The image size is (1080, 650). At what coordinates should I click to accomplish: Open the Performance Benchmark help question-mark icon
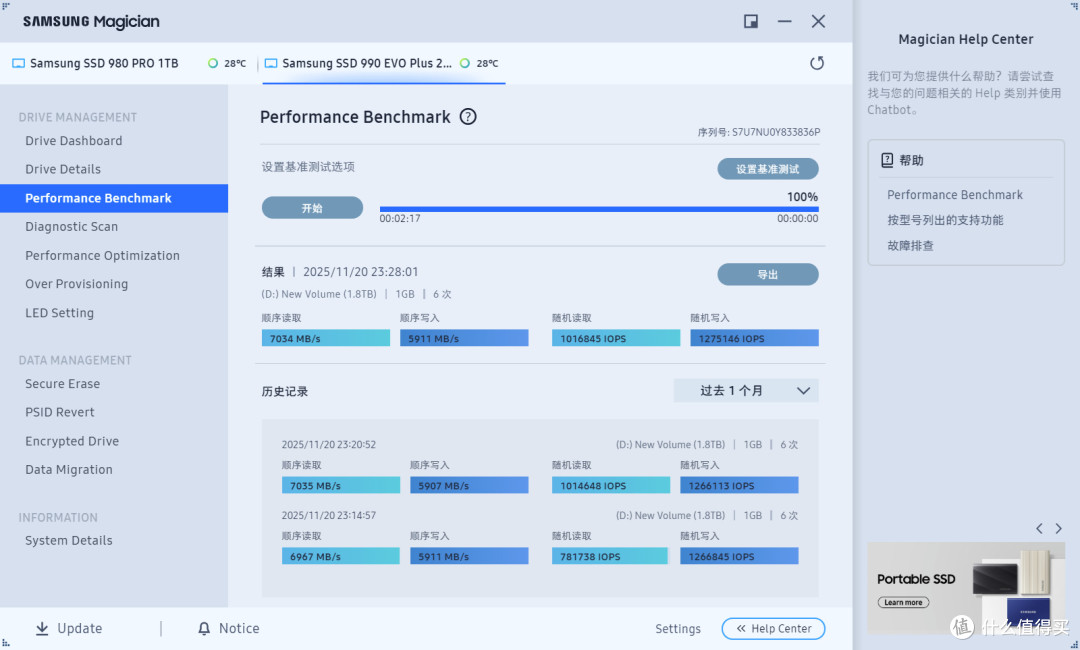(468, 117)
